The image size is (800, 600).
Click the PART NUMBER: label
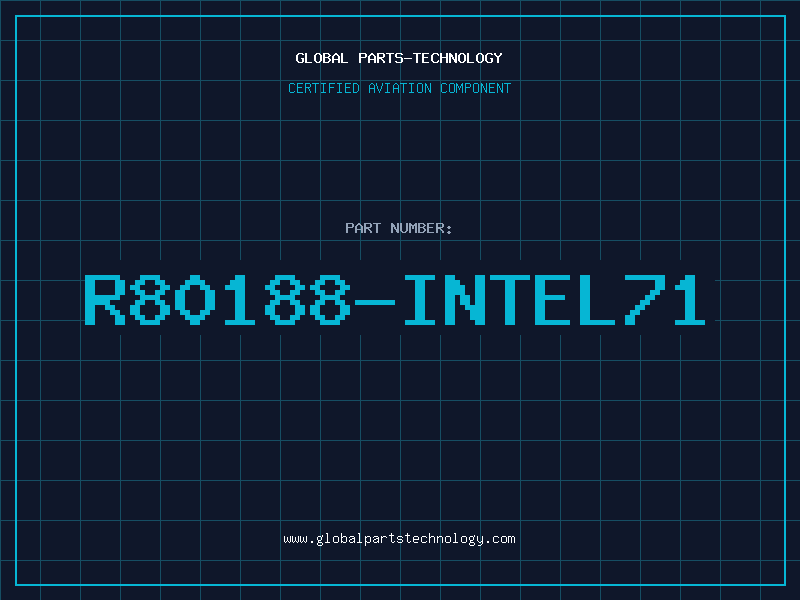[x=399, y=228]
